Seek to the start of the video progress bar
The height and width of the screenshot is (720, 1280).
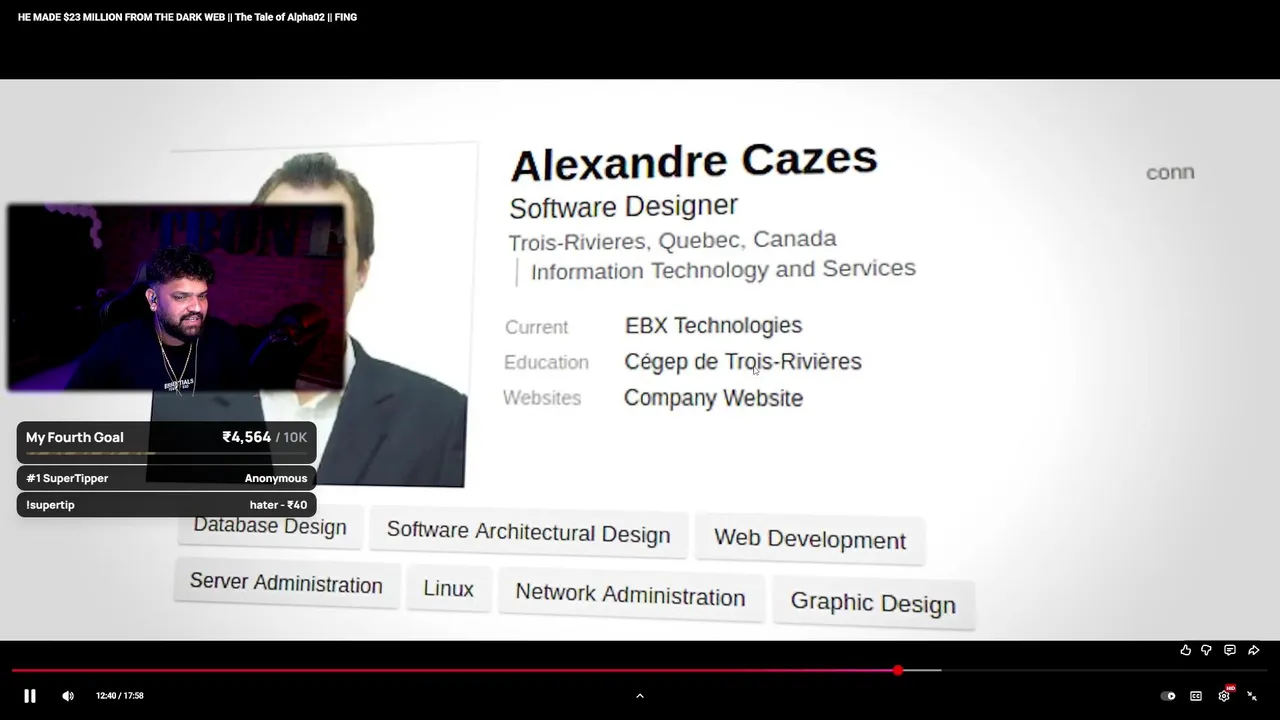point(13,670)
